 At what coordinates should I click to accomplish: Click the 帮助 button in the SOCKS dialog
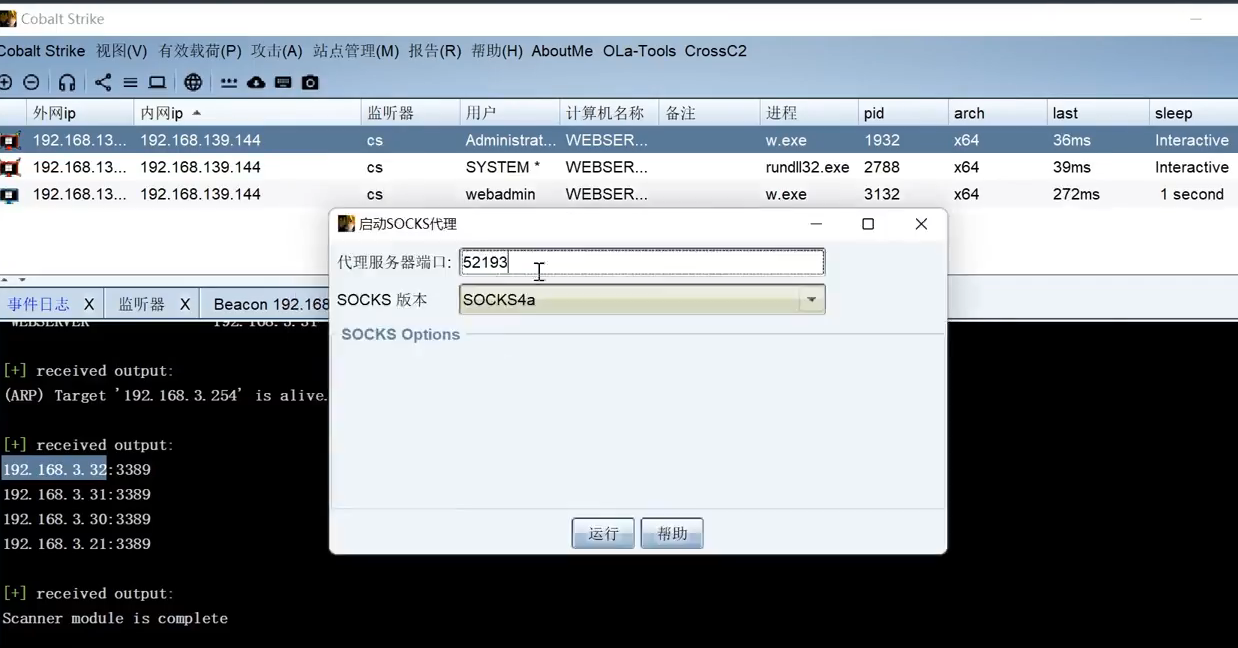[x=672, y=533]
